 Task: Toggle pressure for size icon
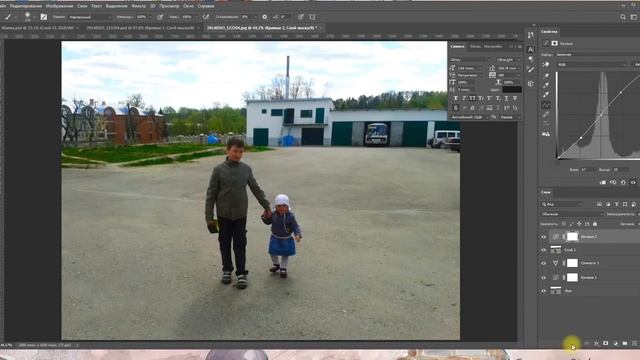click(x=300, y=17)
